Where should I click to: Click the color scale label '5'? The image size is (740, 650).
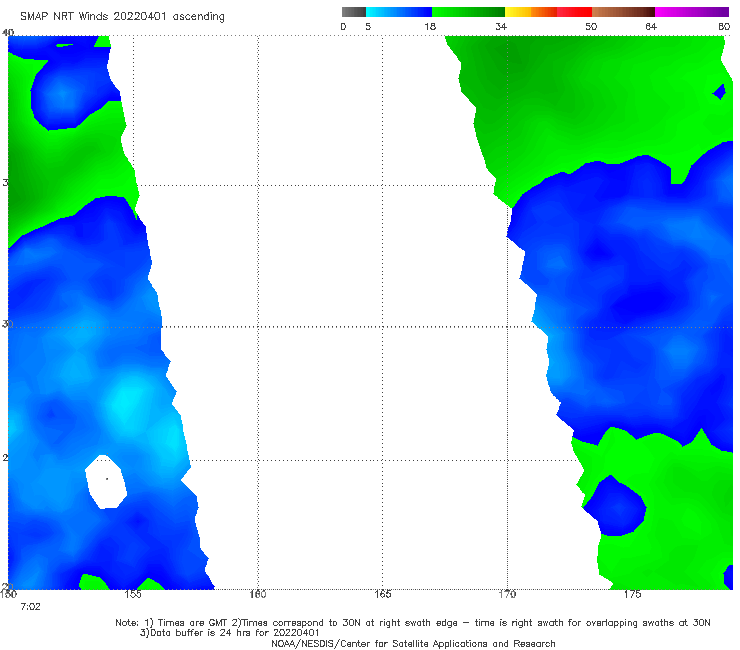pos(368,27)
